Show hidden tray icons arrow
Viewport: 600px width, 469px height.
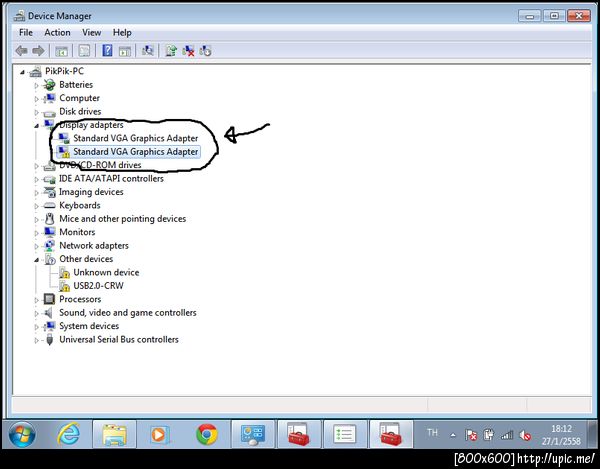pos(453,435)
